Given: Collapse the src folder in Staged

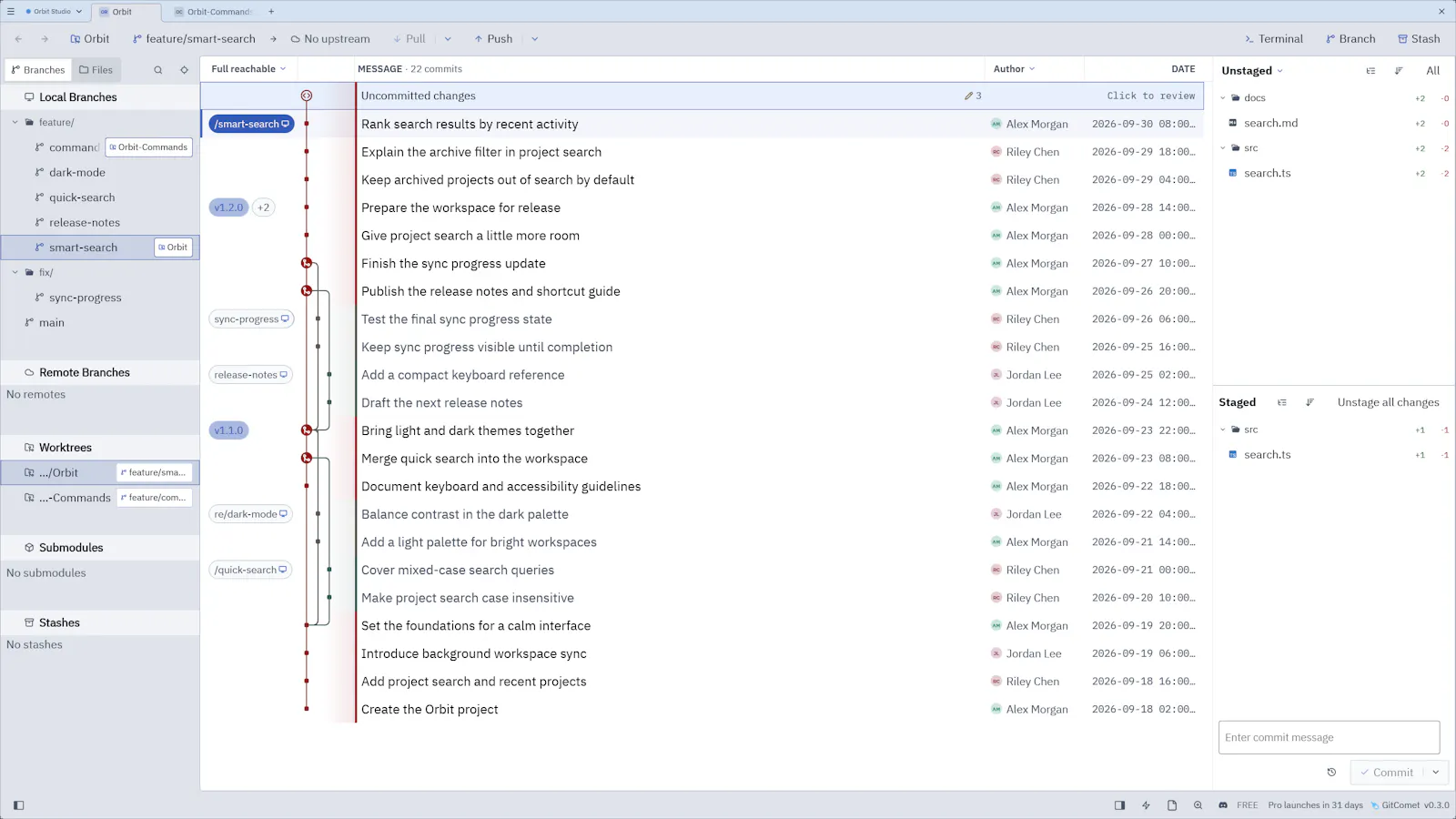Looking at the screenshot, I should click(1223, 430).
